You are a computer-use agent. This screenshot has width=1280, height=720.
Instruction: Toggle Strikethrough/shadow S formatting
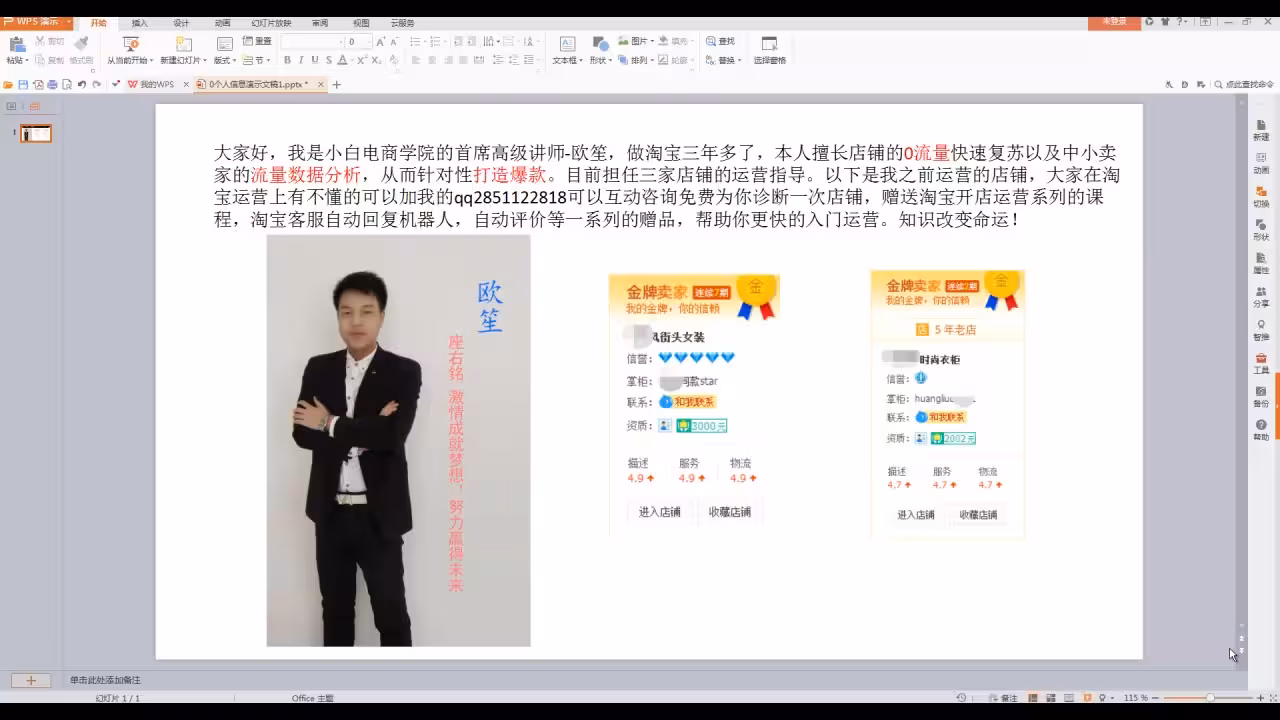[328, 60]
